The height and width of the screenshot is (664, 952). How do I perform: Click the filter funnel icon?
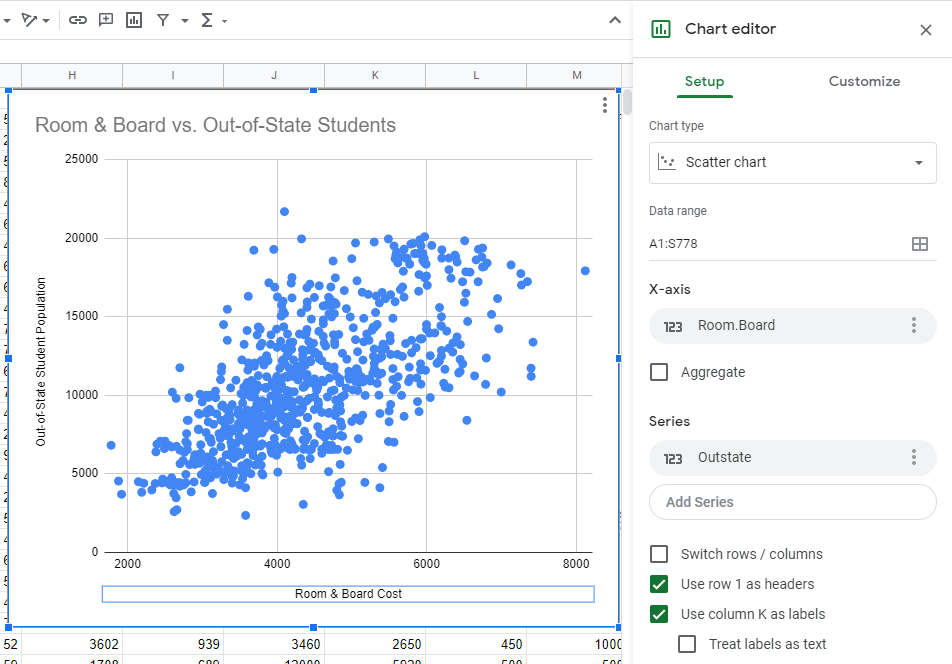point(163,20)
